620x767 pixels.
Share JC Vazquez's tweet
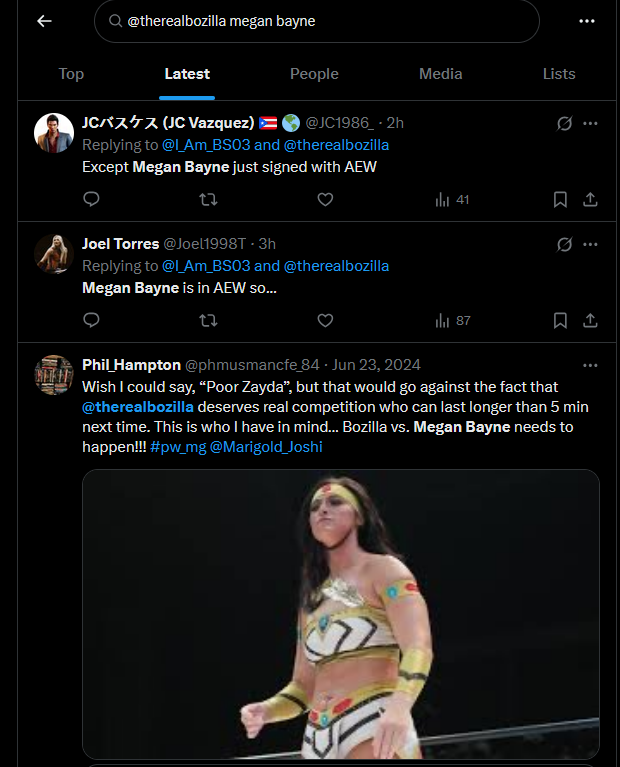click(590, 199)
